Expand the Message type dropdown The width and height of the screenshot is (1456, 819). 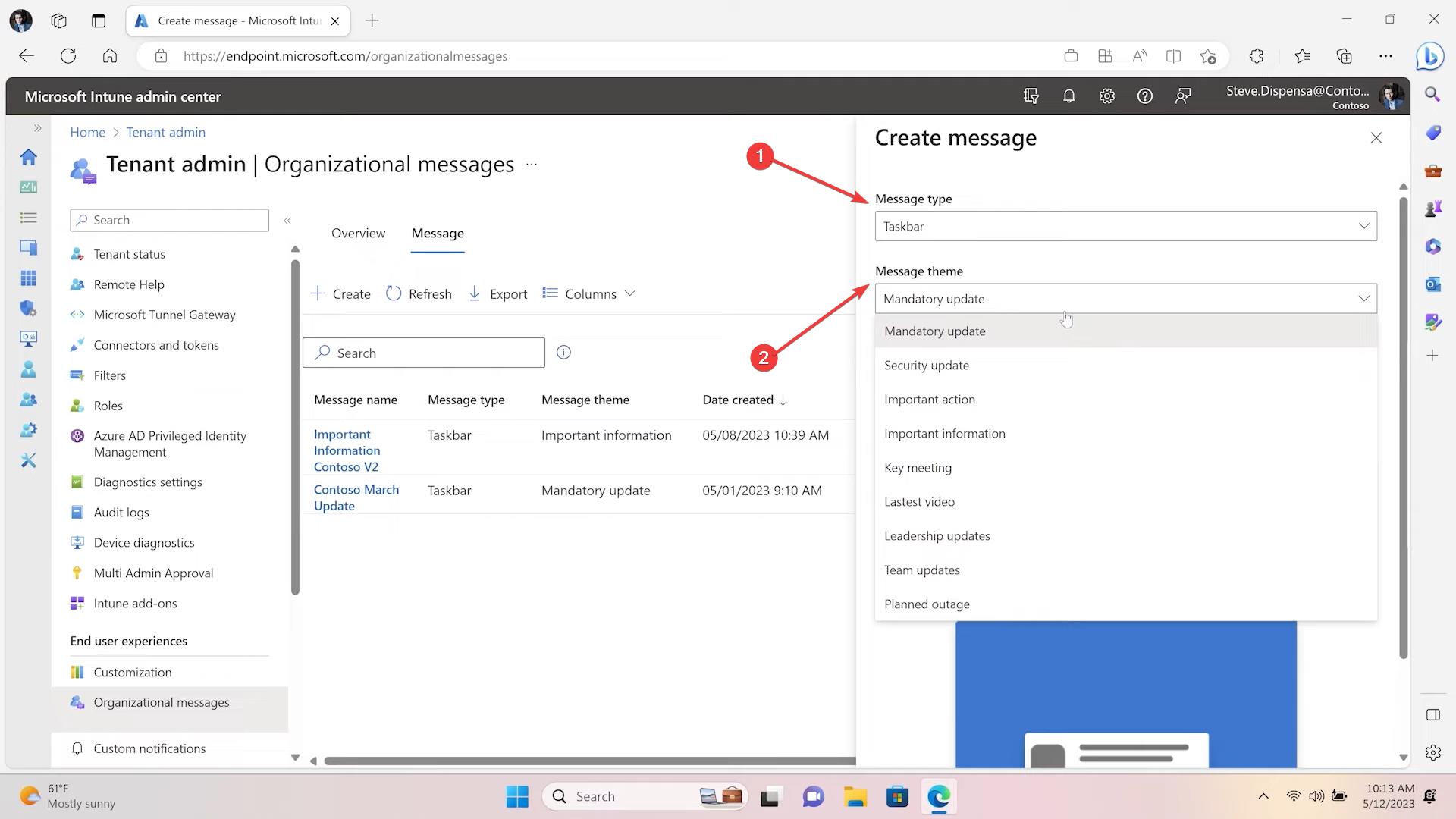[1125, 226]
